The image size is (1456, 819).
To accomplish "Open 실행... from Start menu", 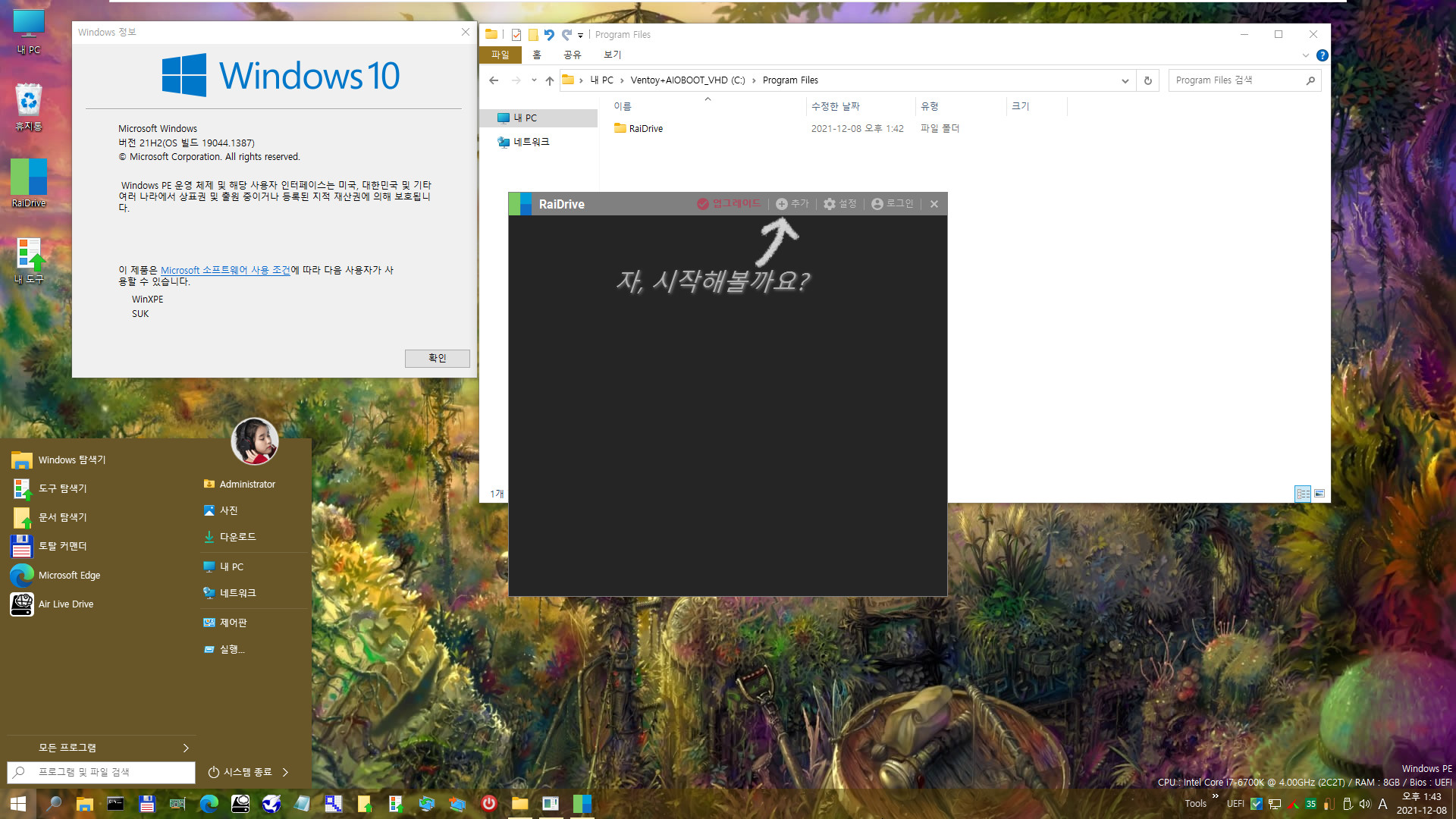I will tap(224, 649).
